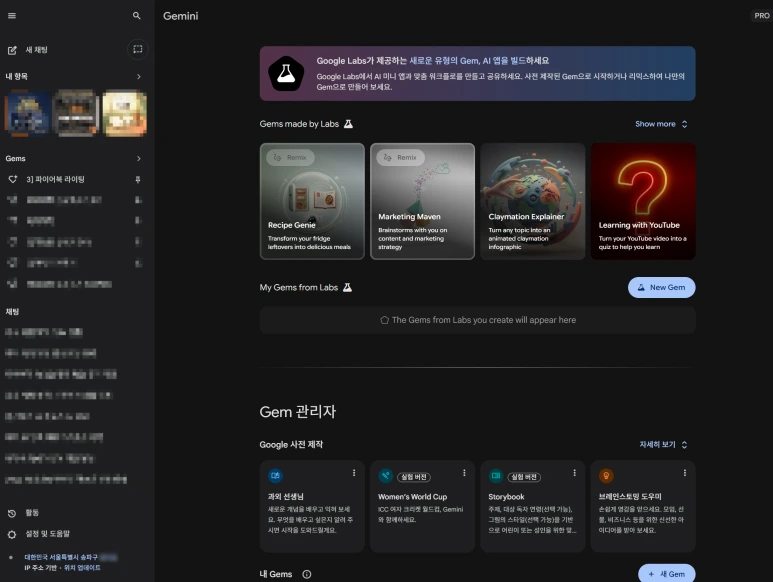This screenshot has height=582, width=773.
Task: Click the Storybook teal book icon
Action: [x=496, y=476]
